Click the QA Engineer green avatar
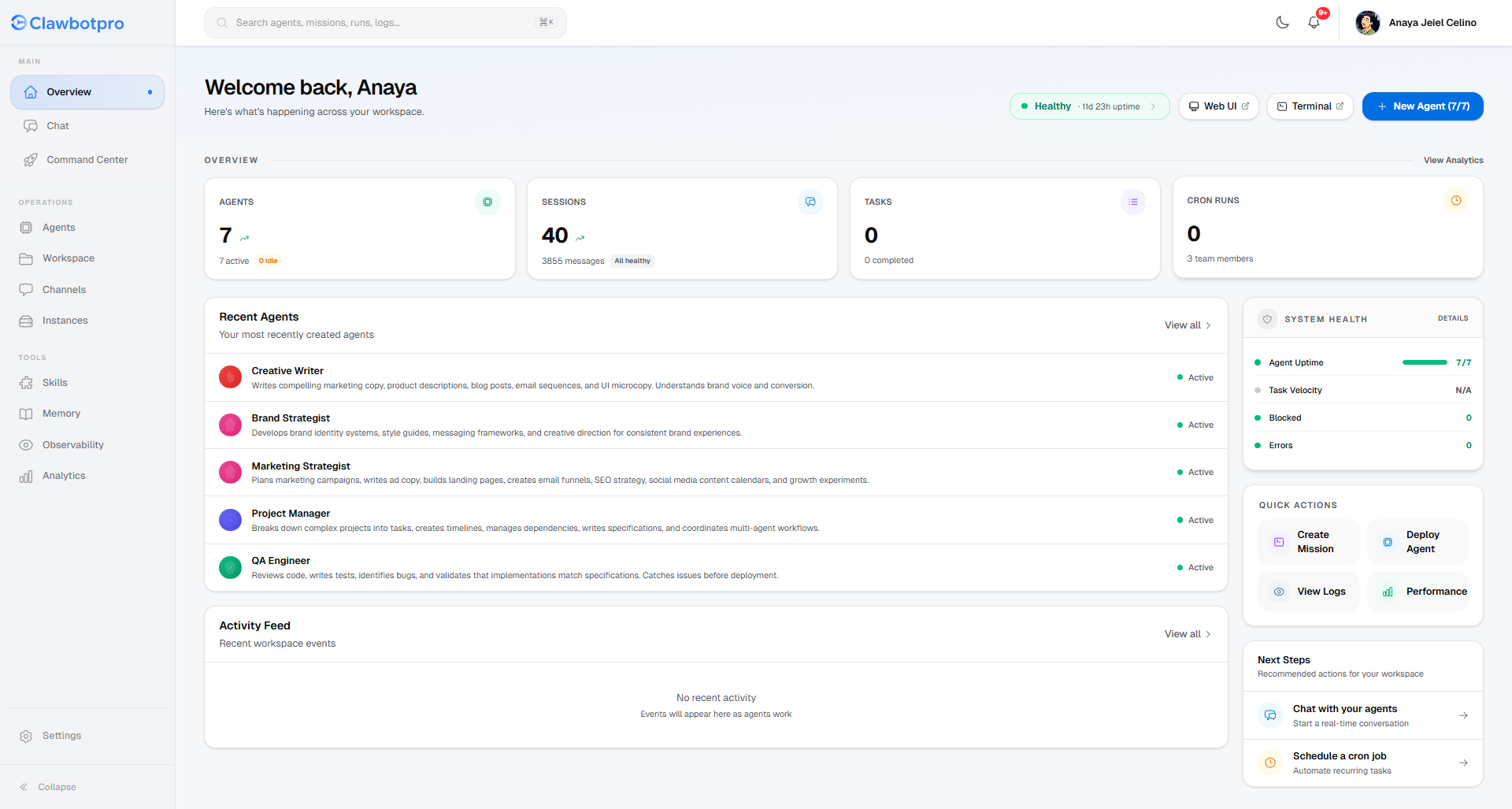This screenshot has height=809, width=1512. (230, 567)
